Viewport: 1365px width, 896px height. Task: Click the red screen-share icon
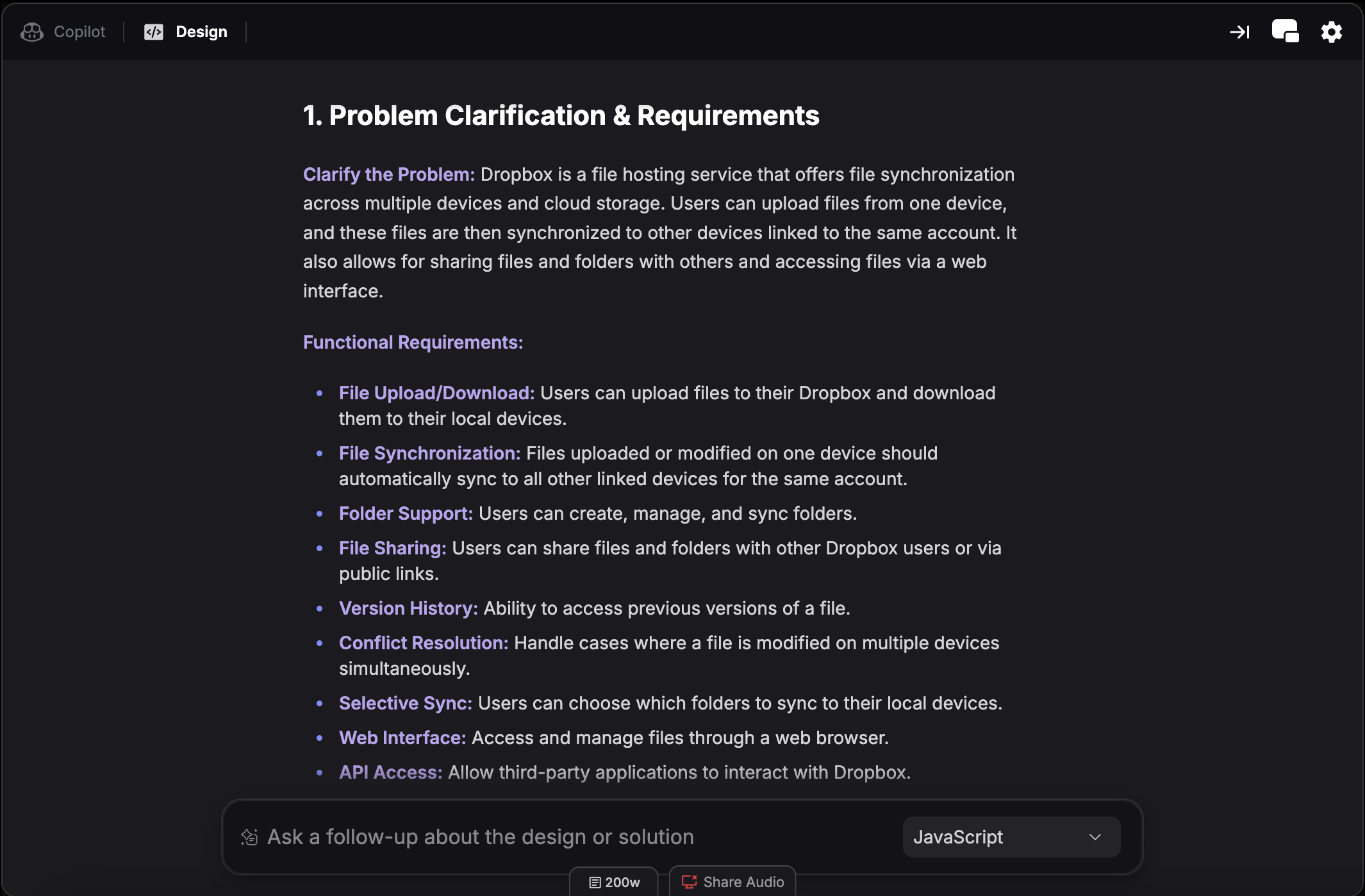[x=689, y=882]
